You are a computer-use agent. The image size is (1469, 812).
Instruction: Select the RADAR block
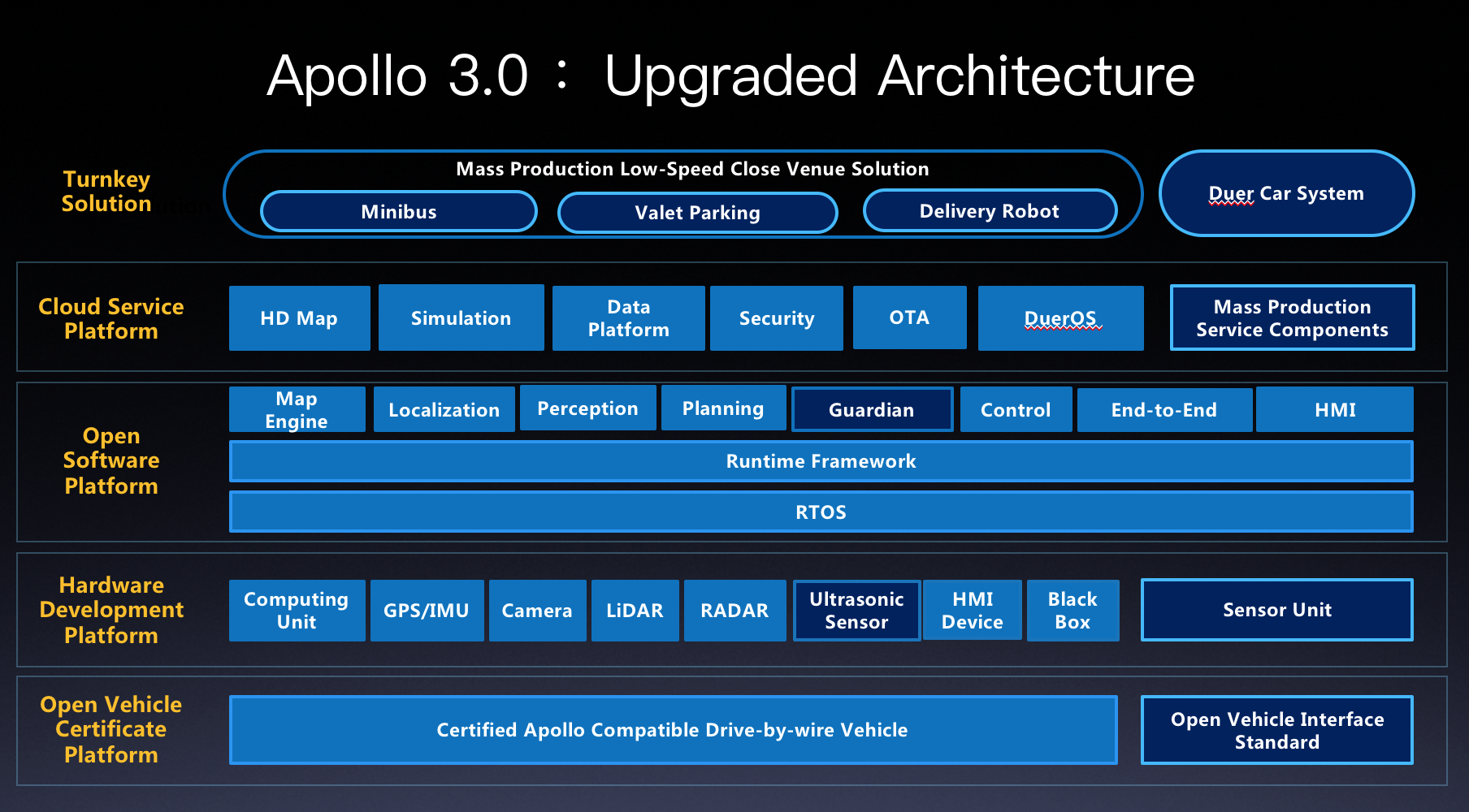click(x=734, y=611)
